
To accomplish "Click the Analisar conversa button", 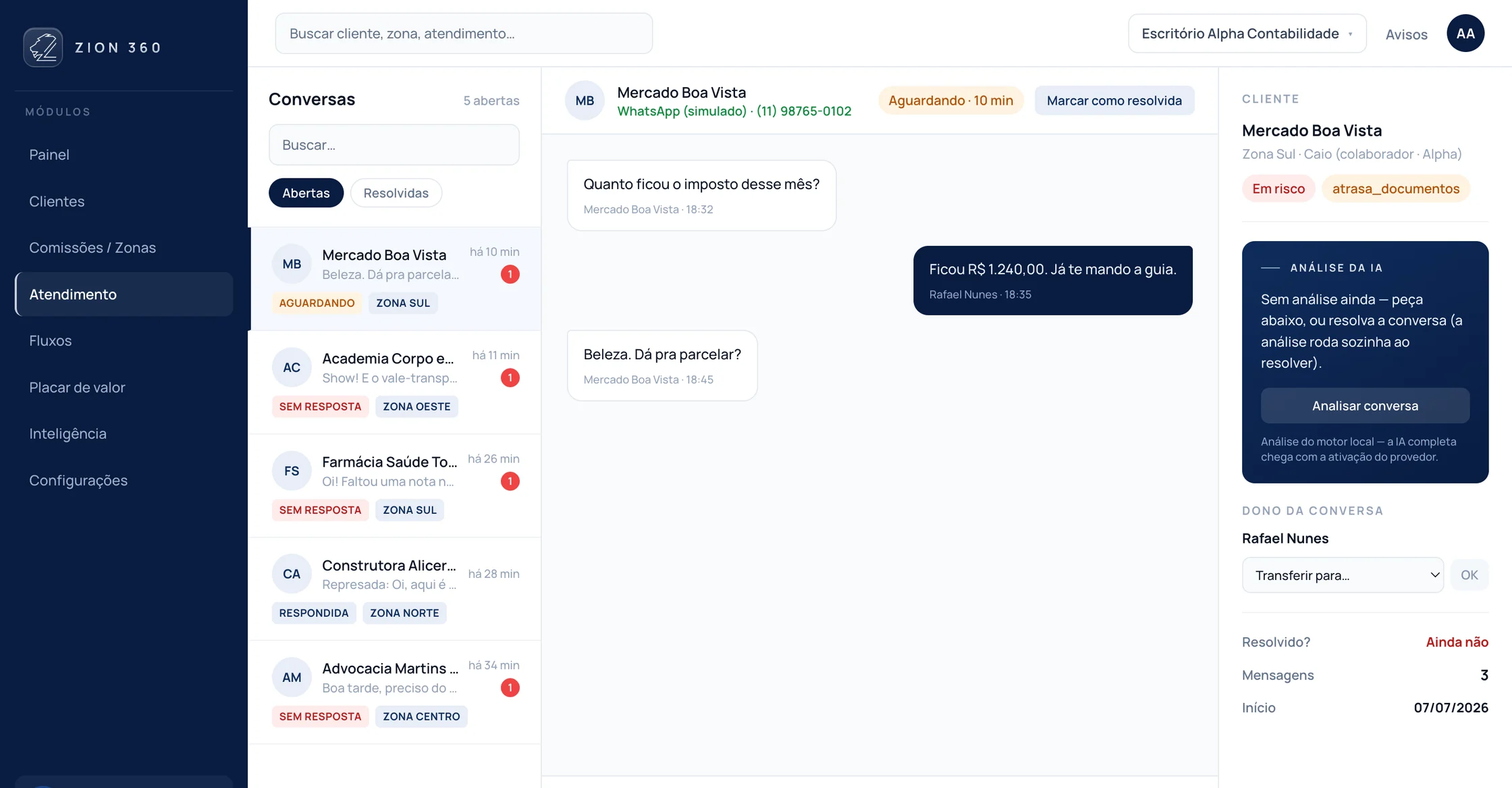I will [1365, 406].
